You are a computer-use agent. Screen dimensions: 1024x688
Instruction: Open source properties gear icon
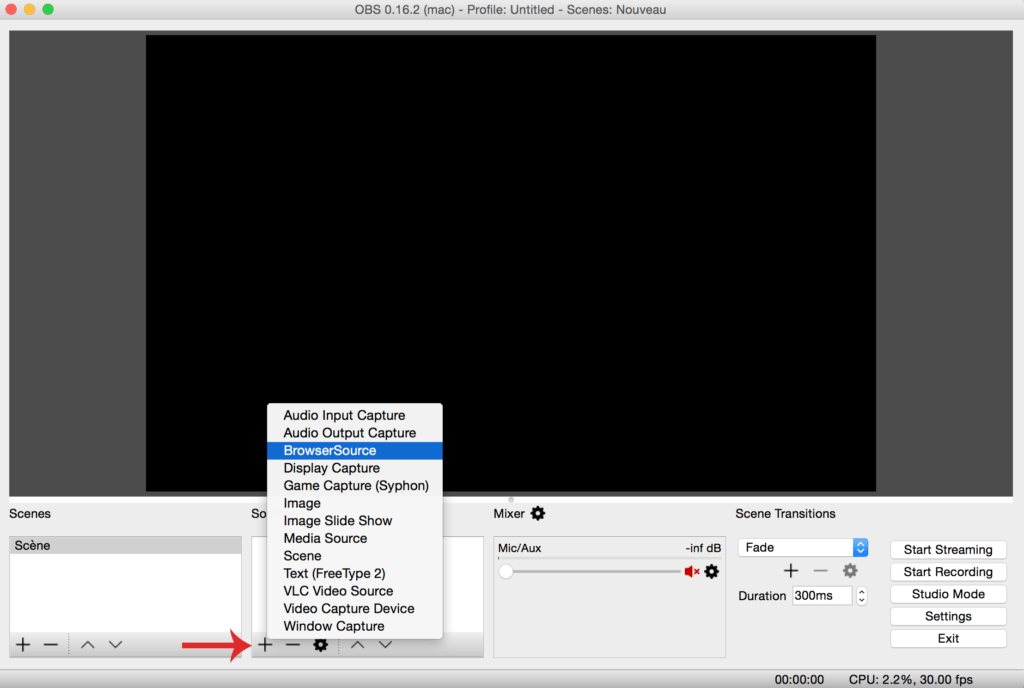click(321, 645)
